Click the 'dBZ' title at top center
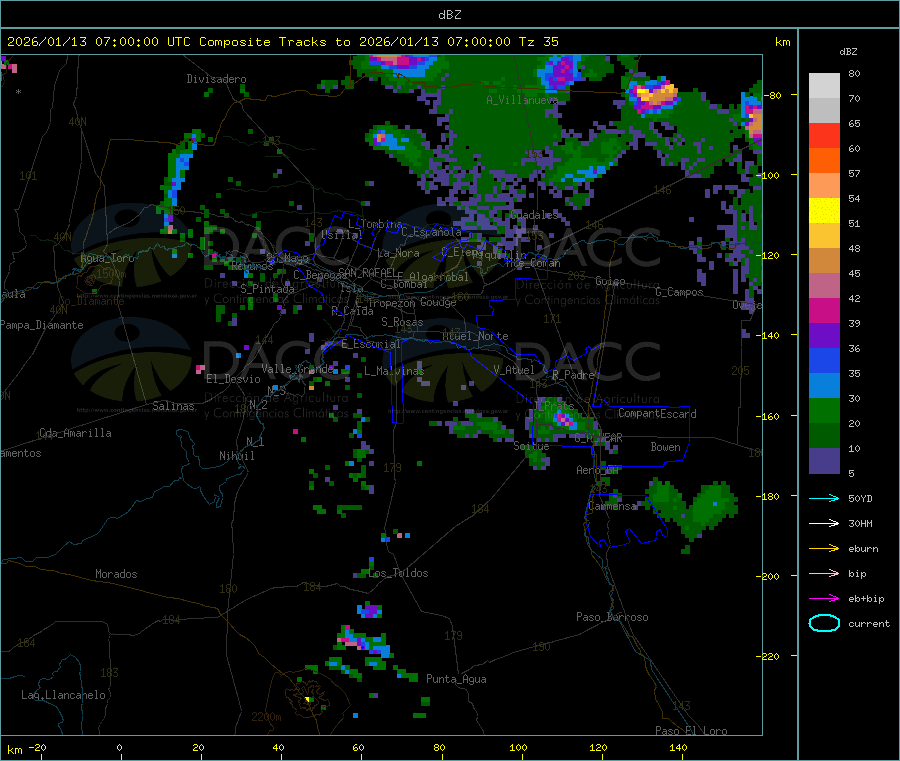Image resolution: width=900 pixels, height=761 pixels. click(449, 15)
